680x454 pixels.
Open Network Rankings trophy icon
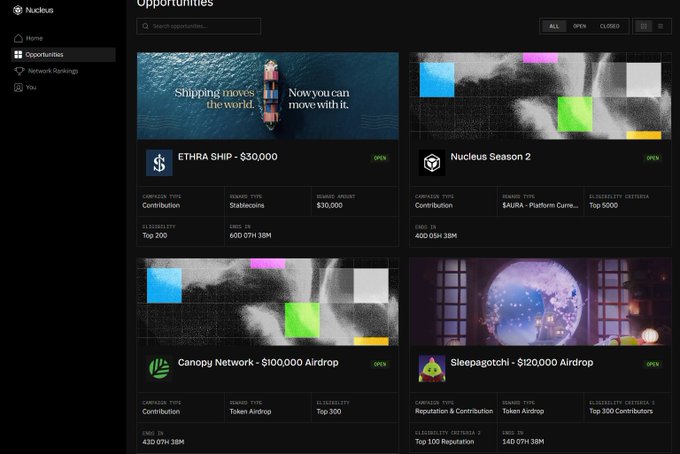point(19,71)
